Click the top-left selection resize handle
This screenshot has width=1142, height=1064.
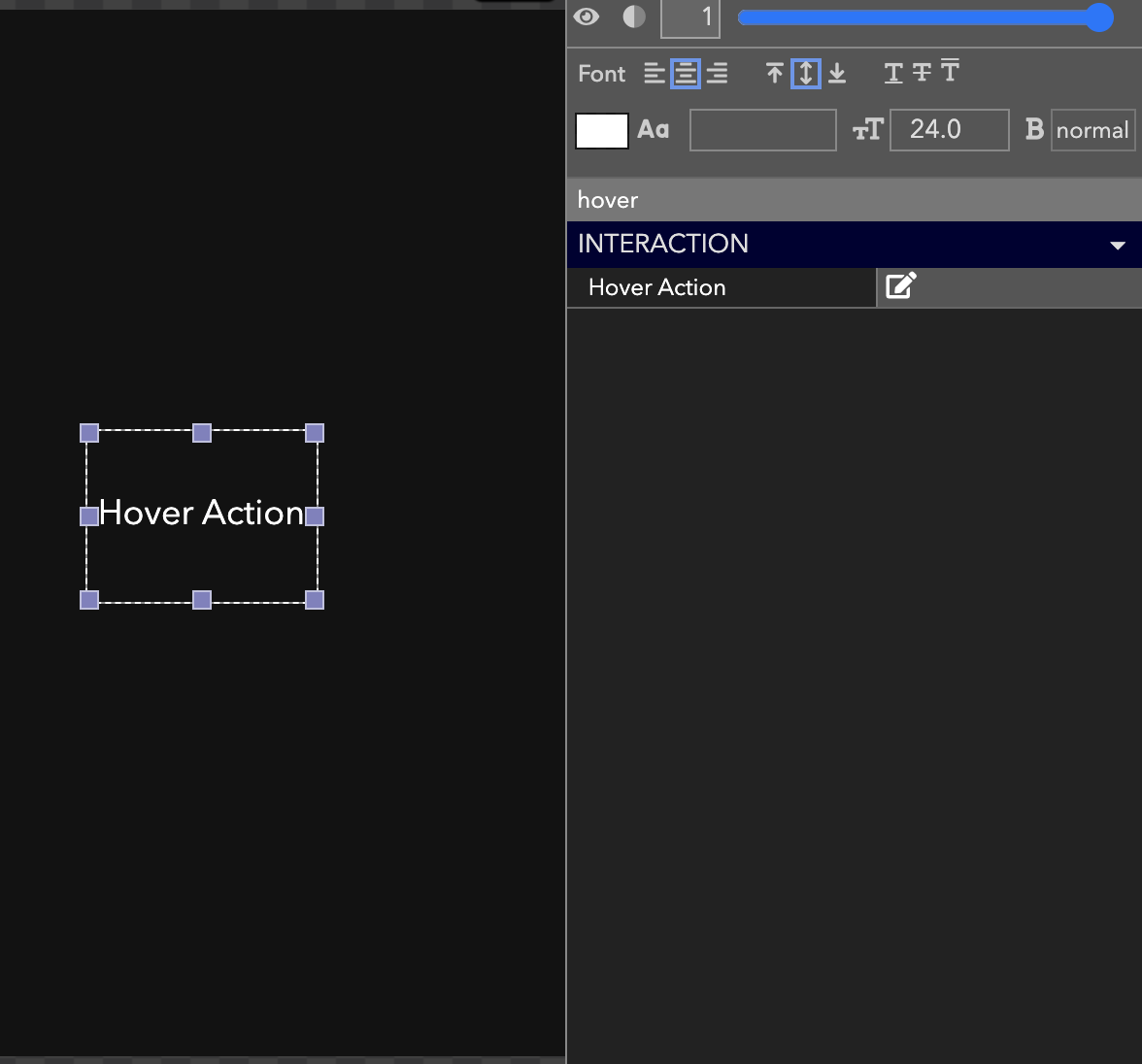89,433
